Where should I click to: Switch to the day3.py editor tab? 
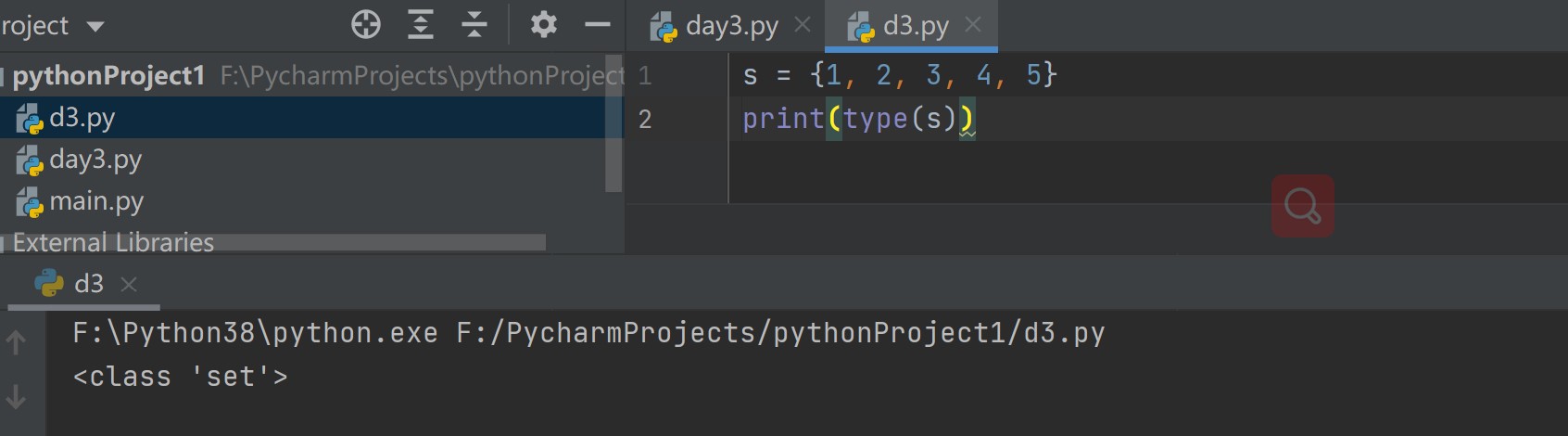tap(730, 26)
